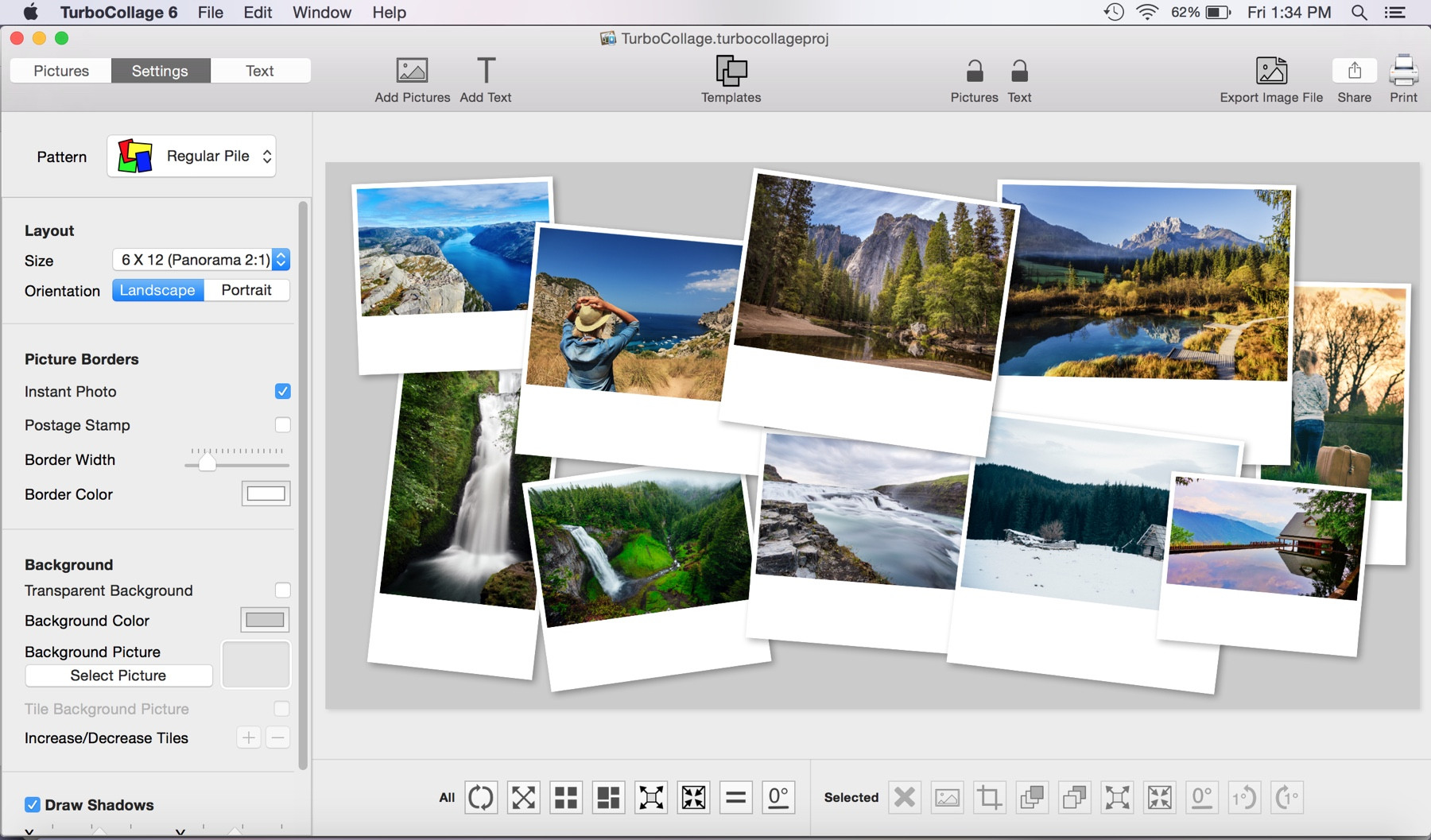The height and width of the screenshot is (840, 1431).
Task: Click the plus Increase Tiles button
Action: click(249, 737)
